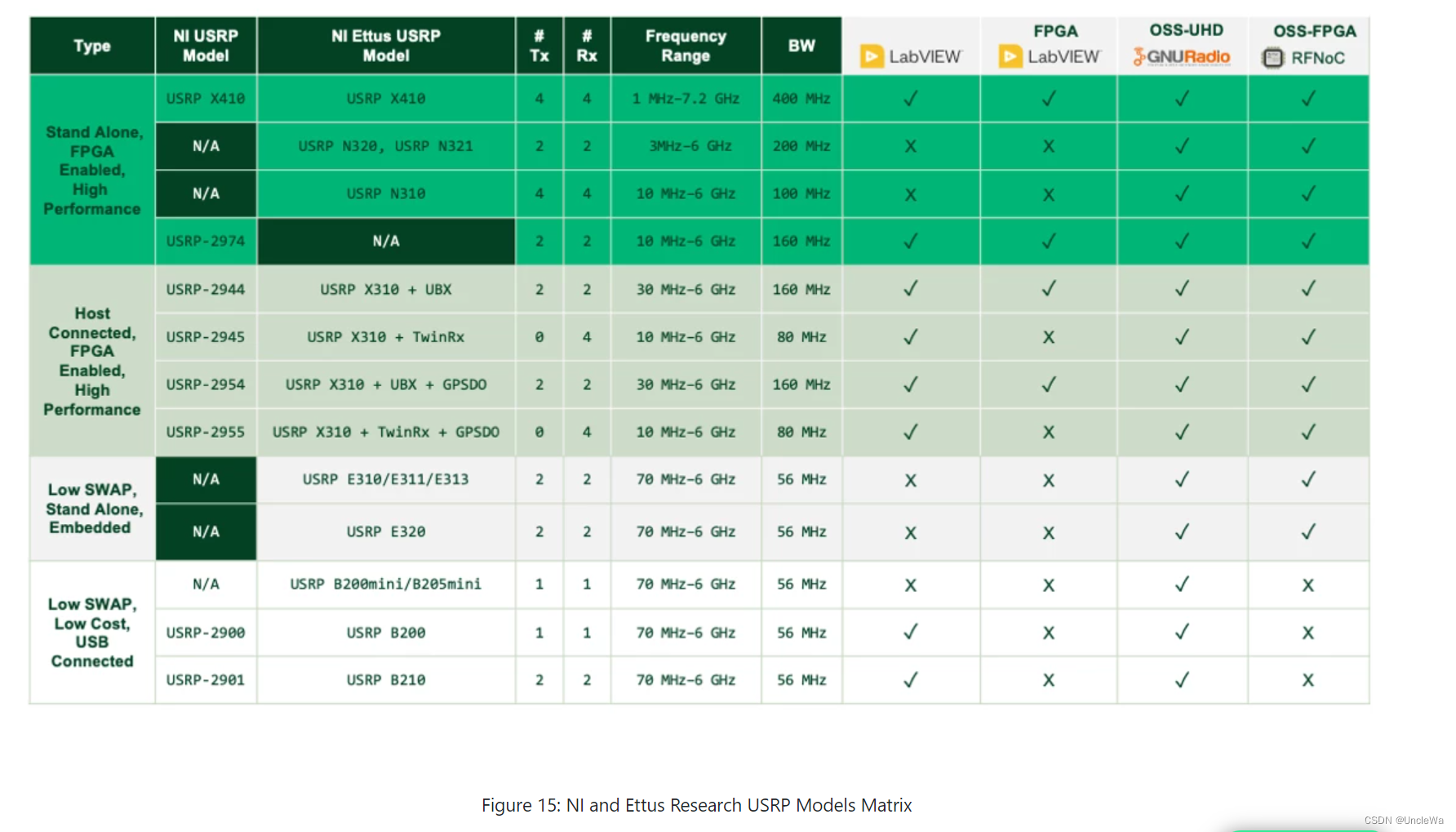This screenshot has width=1456, height=832.
Task: Toggle the X mark for USRP N310 under FPGA LabVIEW
Action: [1048, 194]
